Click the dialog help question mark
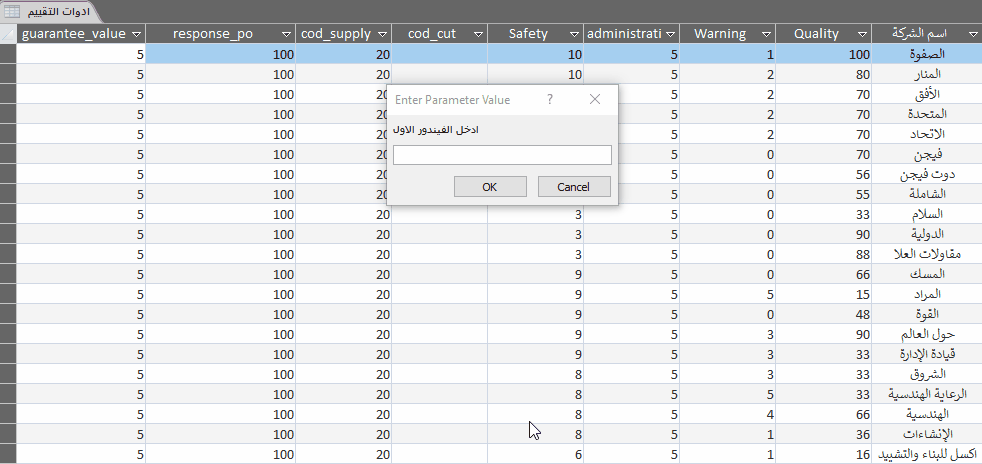 pyautogui.click(x=550, y=100)
